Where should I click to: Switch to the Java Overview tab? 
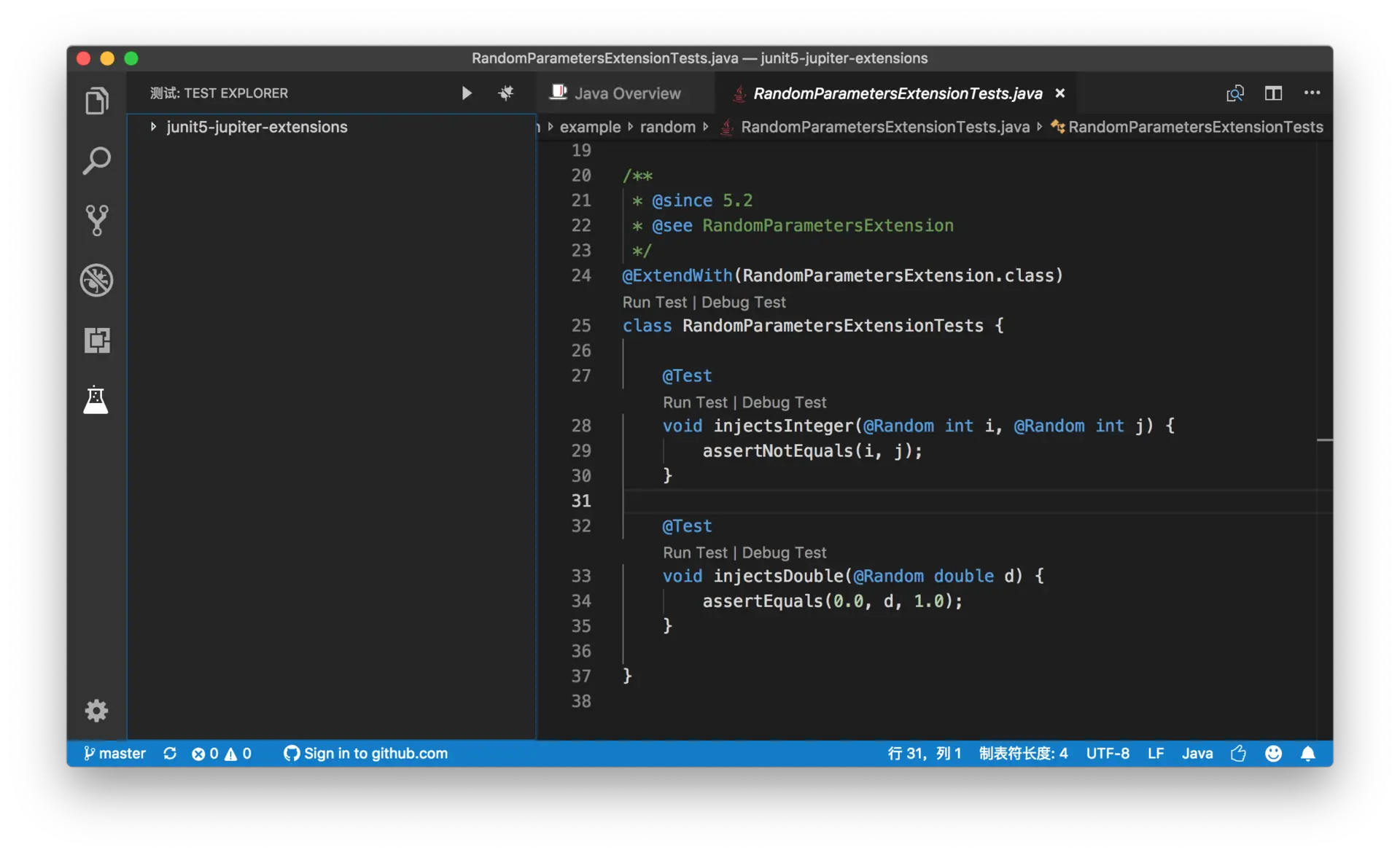pyautogui.click(x=626, y=93)
